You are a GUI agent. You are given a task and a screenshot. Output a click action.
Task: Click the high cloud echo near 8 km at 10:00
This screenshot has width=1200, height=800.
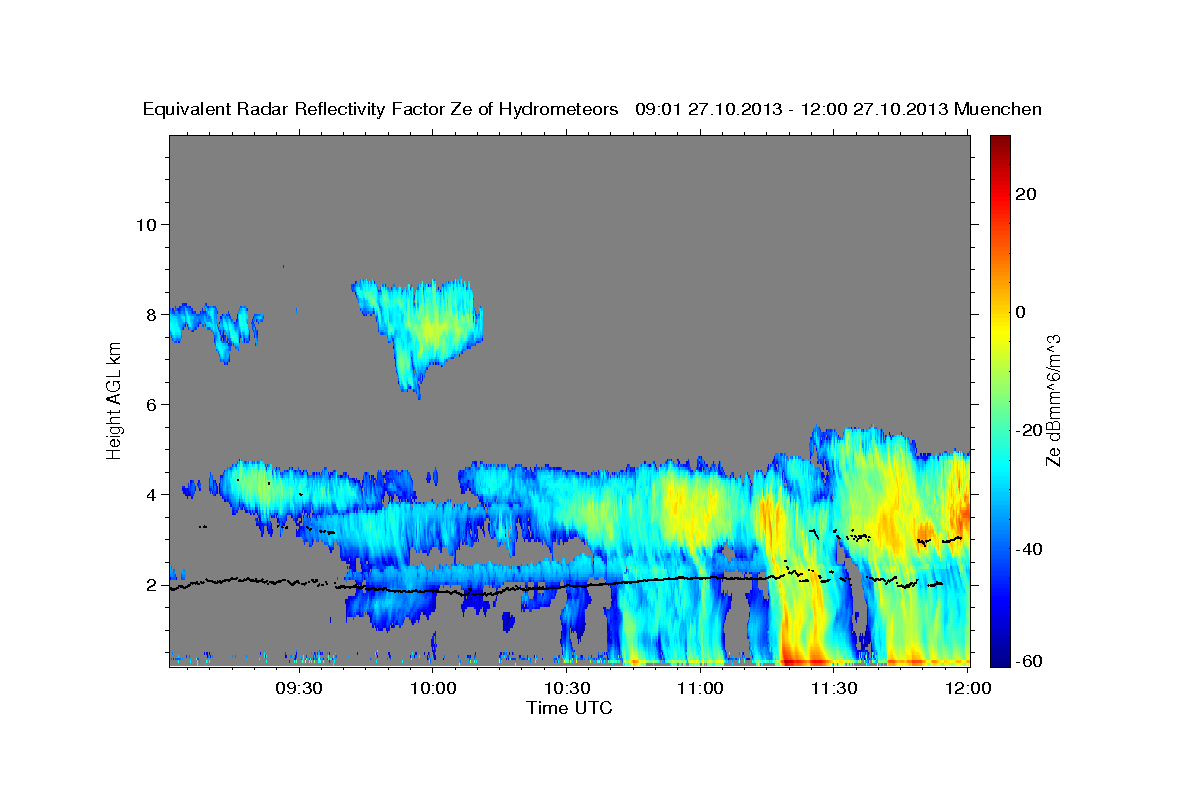425,330
